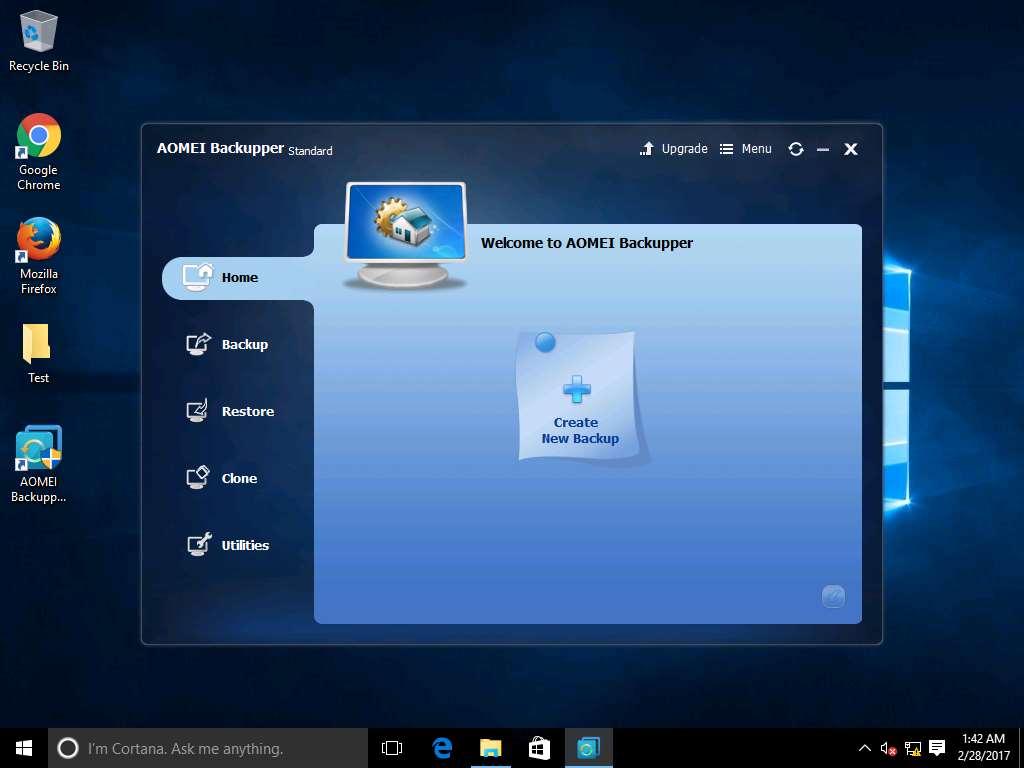Open the Home tab in AOMEI Backupper
This screenshot has height=768, width=1024.
[x=238, y=278]
